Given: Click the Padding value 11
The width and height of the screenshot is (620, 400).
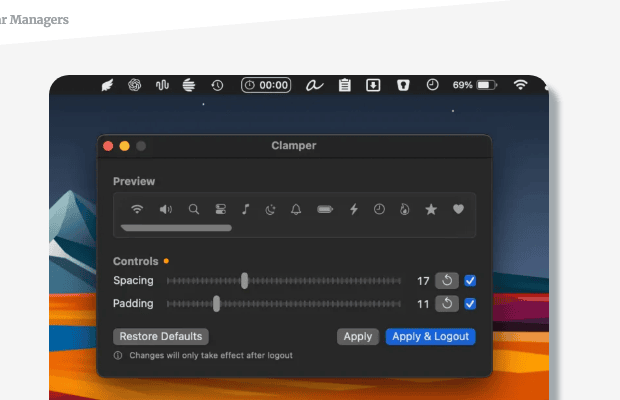Looking at the screenshot, I should 423,304.
